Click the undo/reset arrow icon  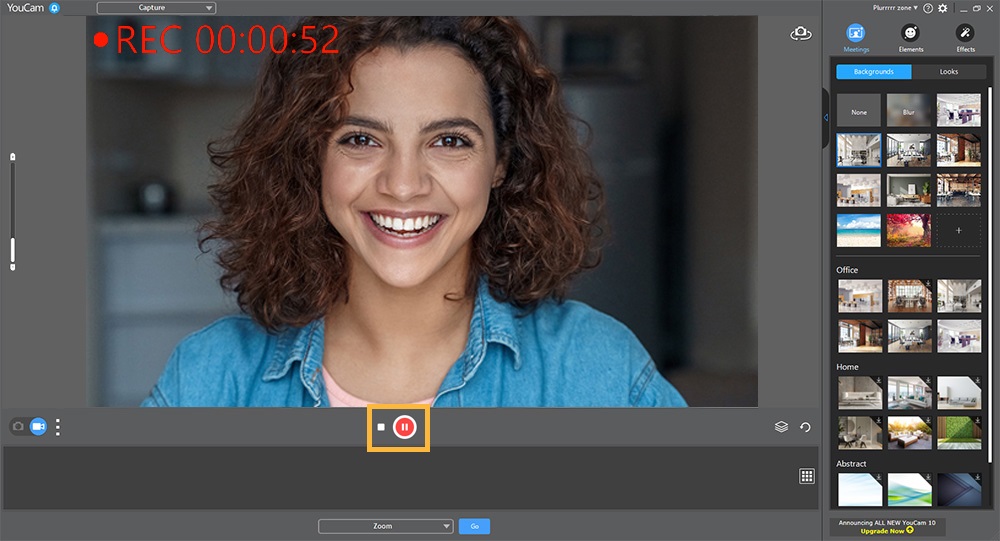805,427
